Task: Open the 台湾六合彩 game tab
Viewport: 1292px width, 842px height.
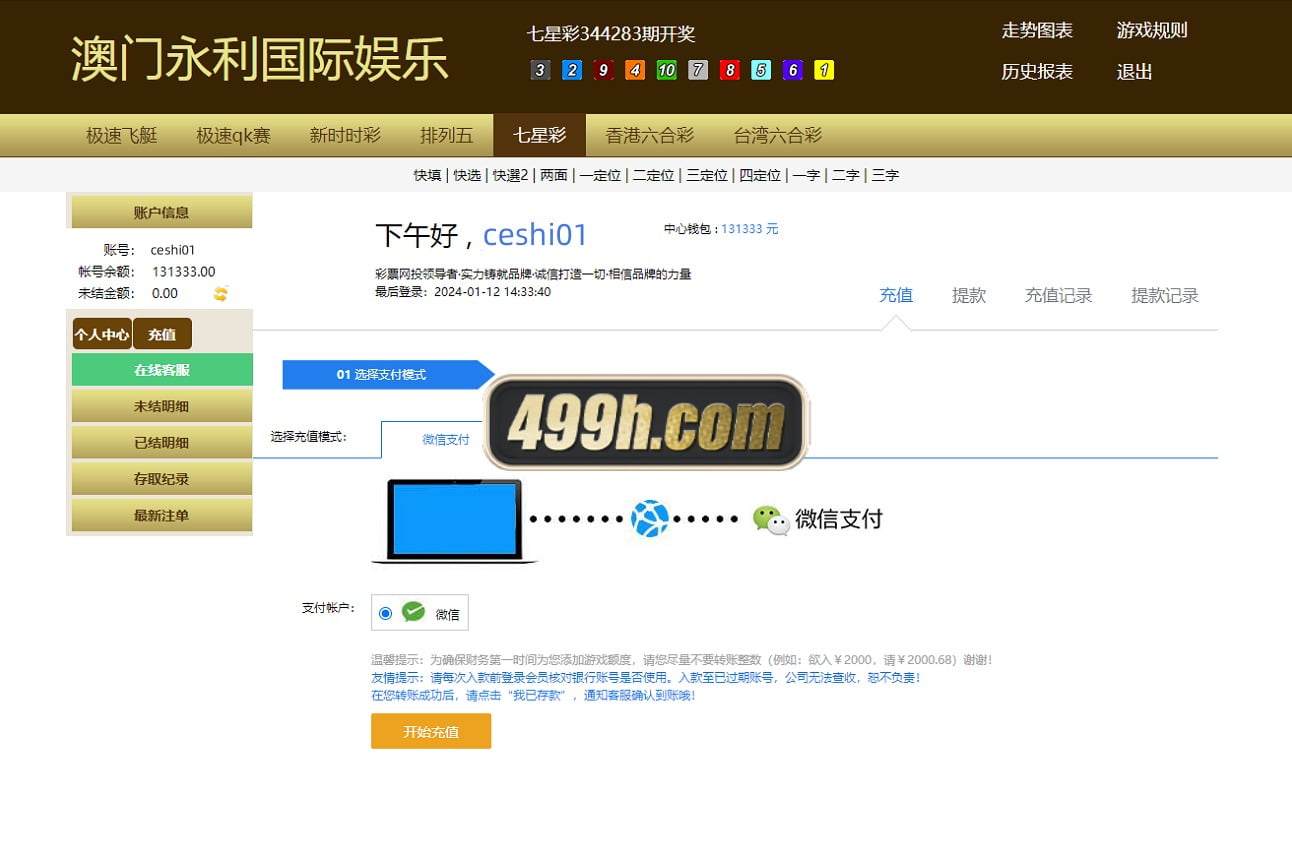Action: coord(778,135)
